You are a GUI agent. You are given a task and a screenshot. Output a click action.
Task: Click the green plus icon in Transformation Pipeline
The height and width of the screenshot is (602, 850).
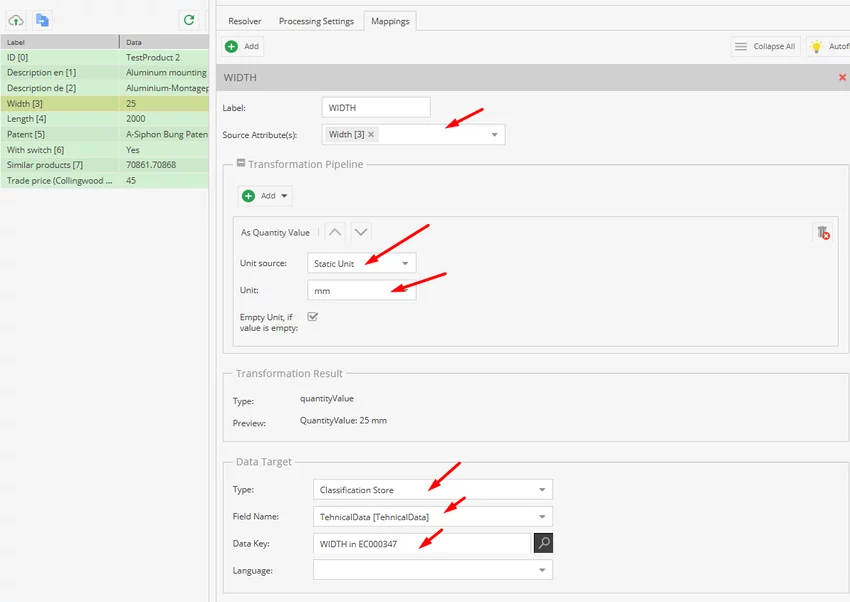248,196
